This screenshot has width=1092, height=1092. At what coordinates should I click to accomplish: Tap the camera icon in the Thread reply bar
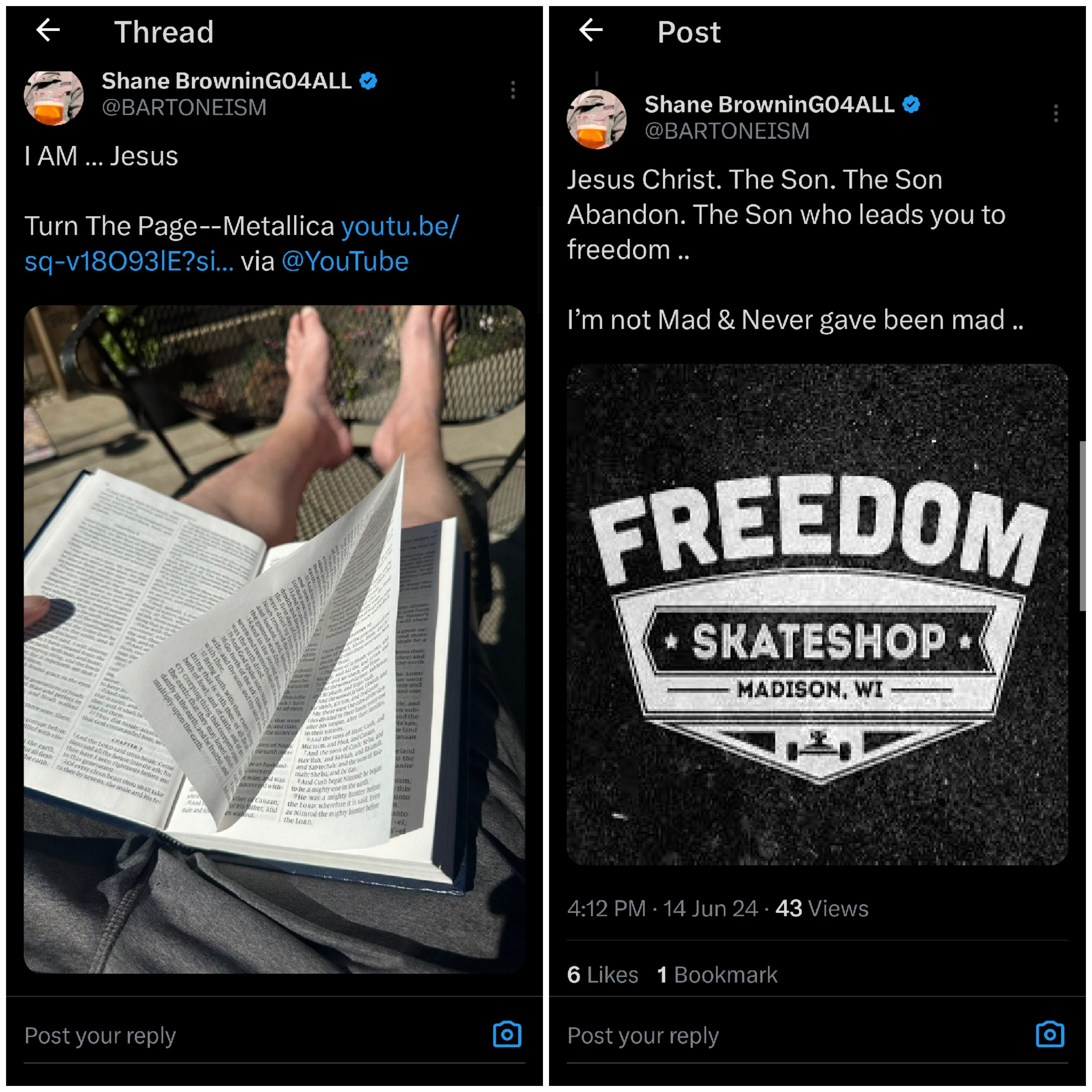point(507,1034)
